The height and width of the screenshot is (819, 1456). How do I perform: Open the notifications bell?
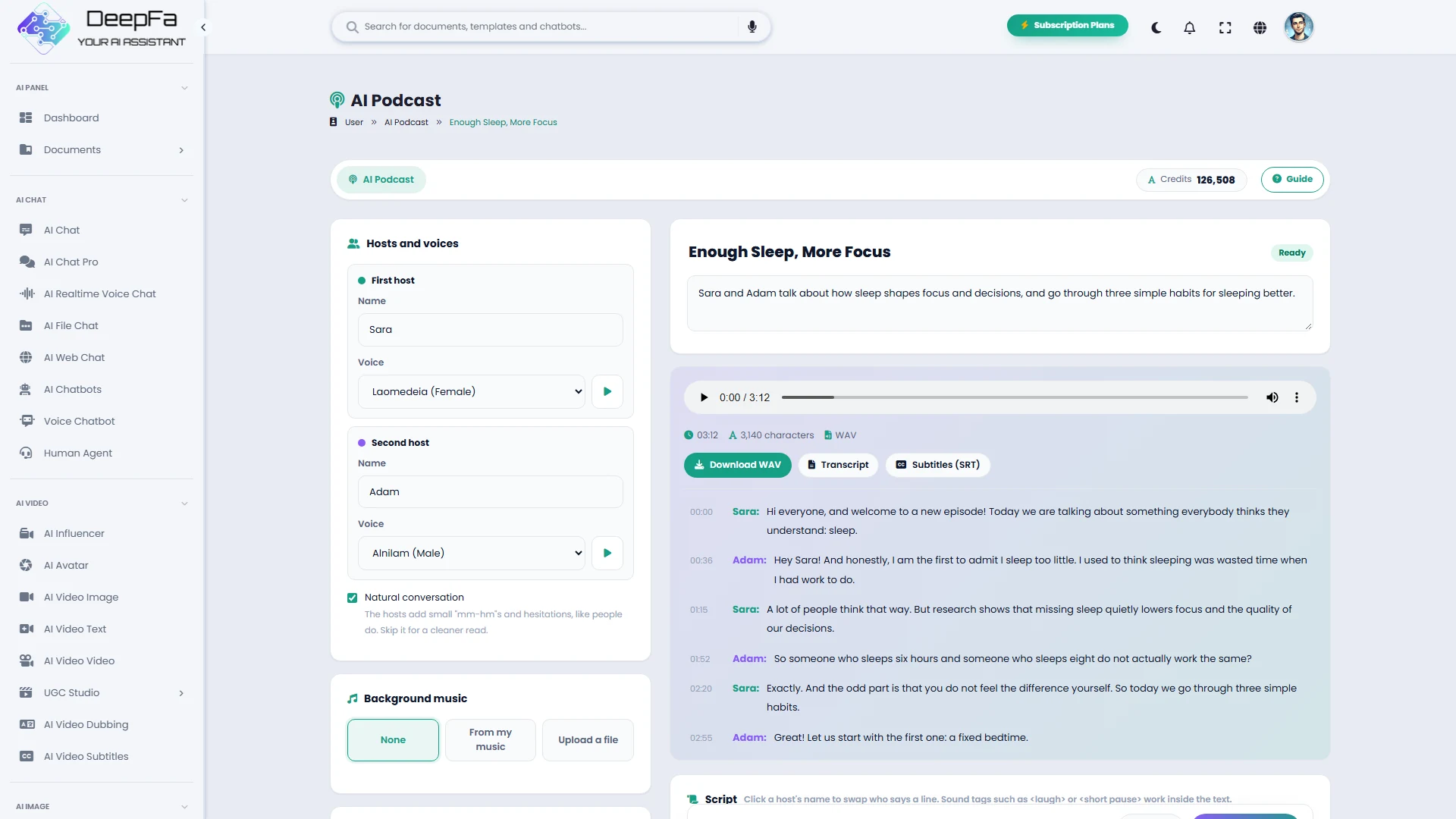[x=1189, y=27]
